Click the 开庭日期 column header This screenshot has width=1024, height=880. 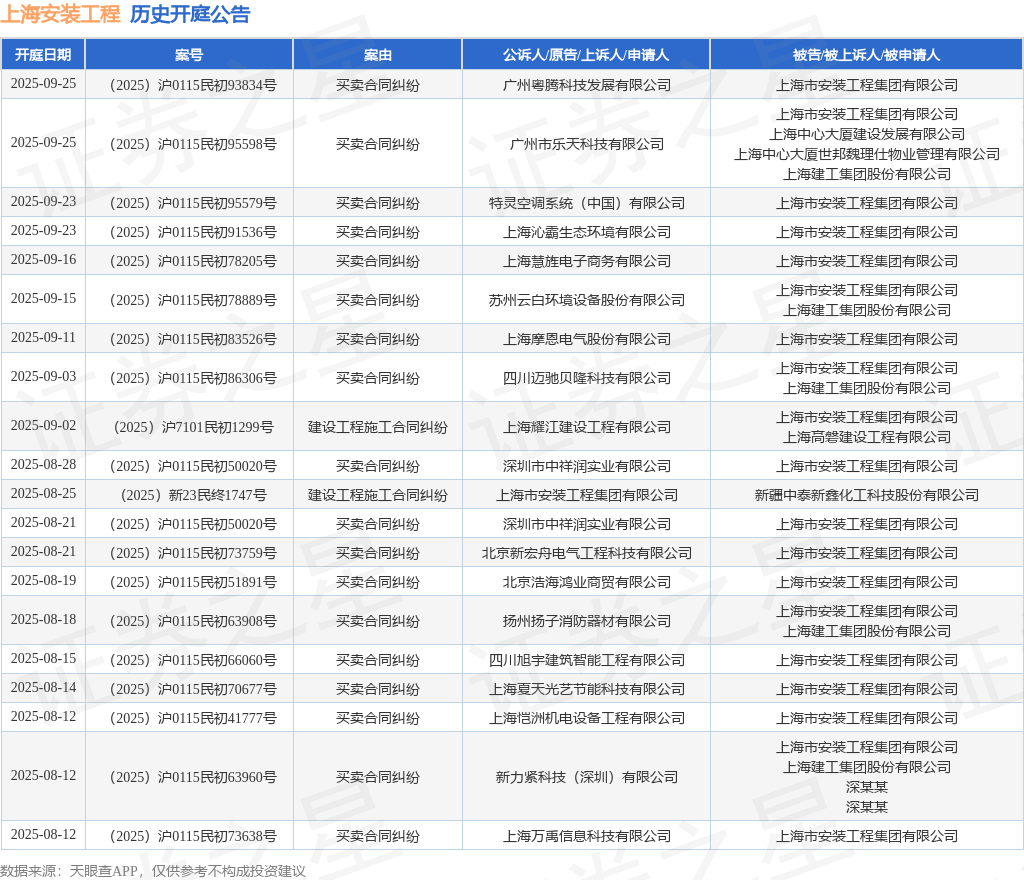click(43, 55)
